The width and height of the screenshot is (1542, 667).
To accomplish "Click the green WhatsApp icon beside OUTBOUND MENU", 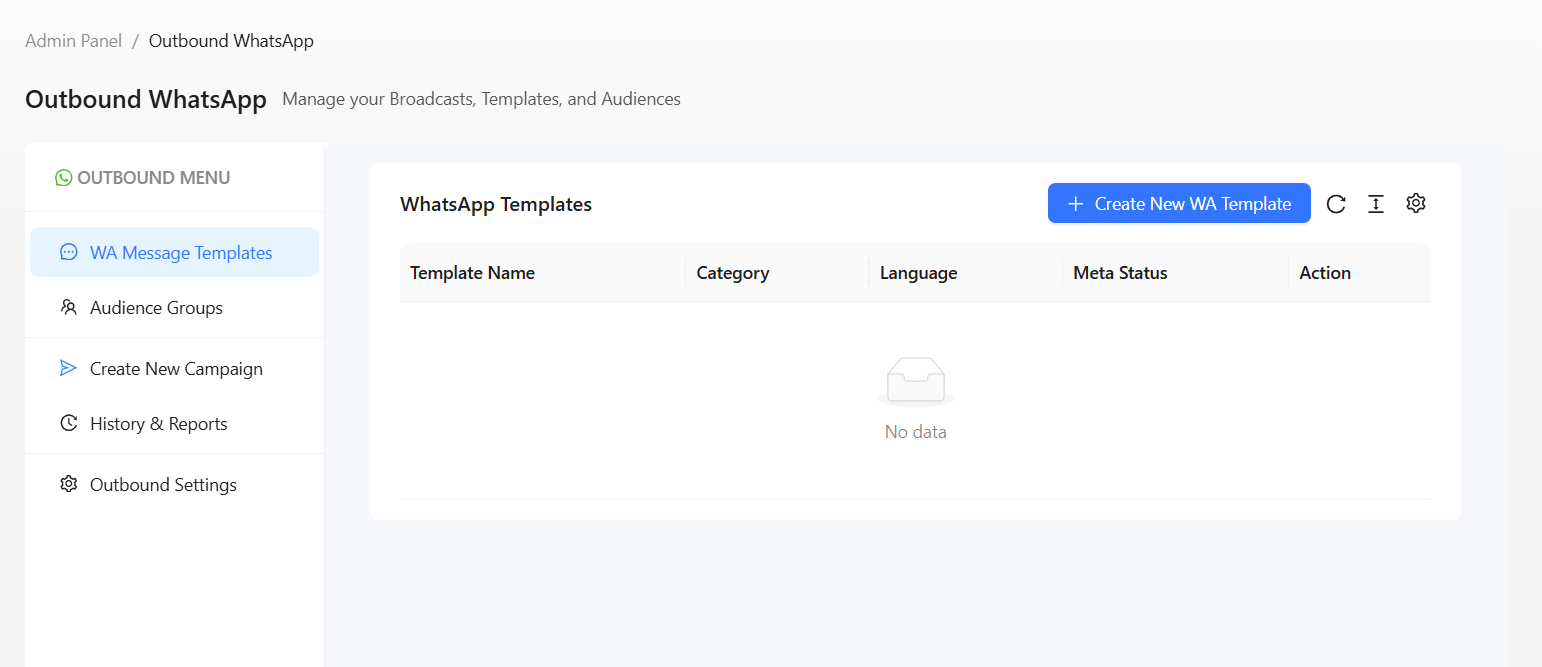I will 63,177.
